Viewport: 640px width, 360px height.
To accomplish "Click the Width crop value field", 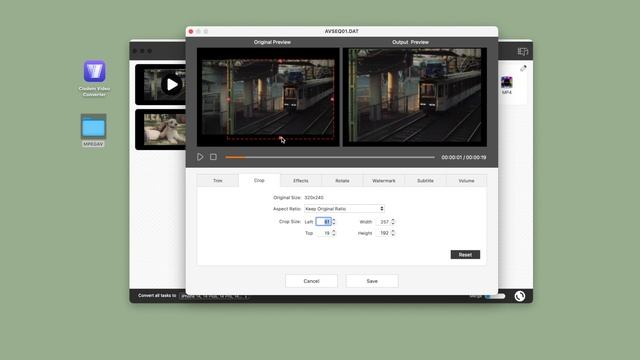I will 383,222.
